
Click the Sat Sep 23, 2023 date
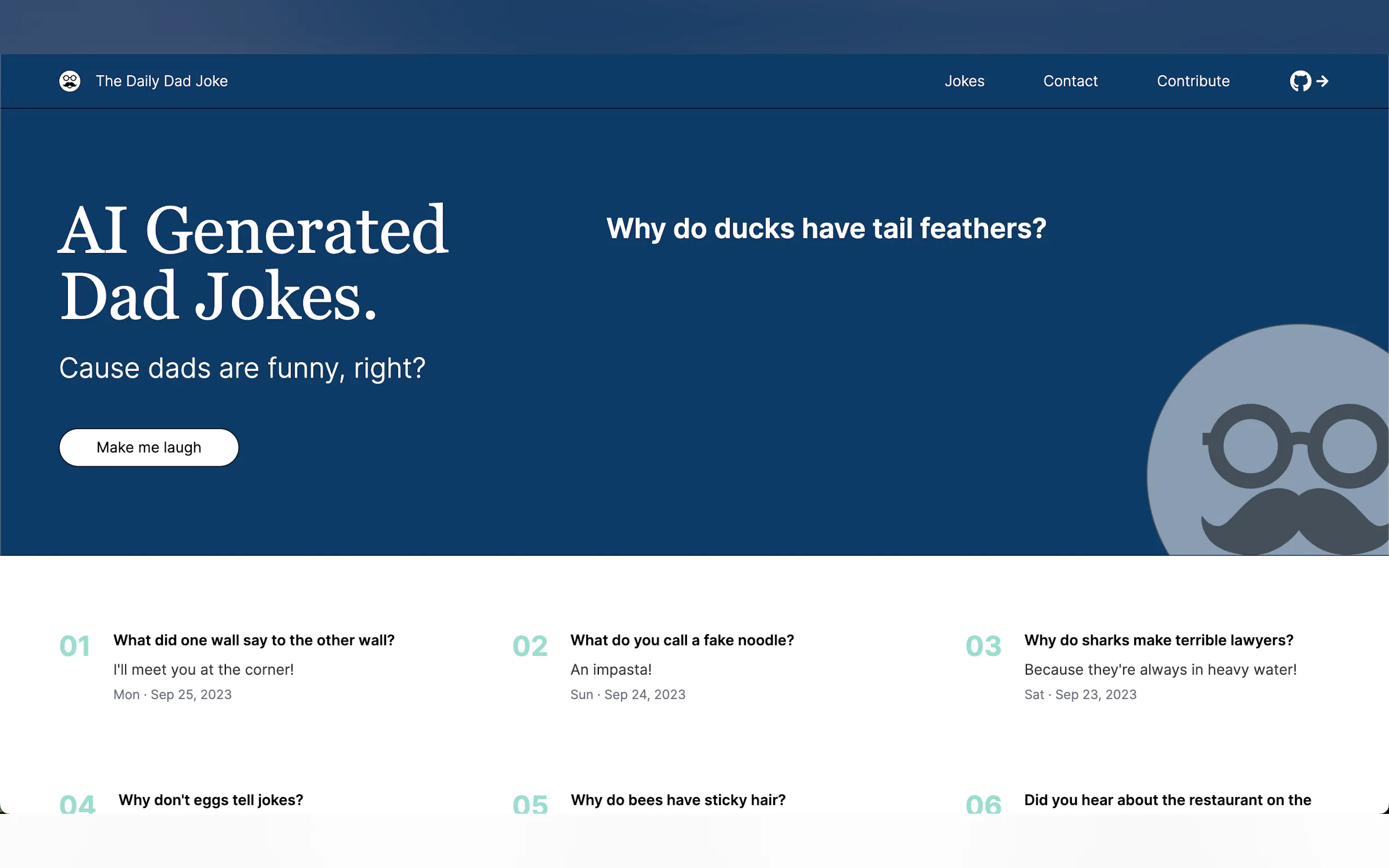coord(1080,695)
